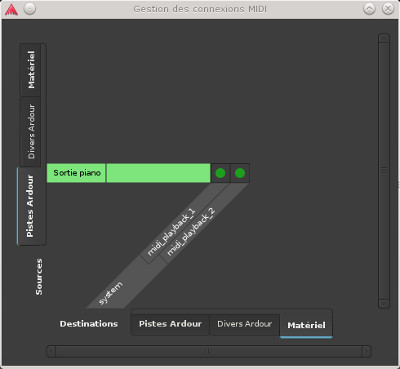Click the horizontal scrollbar right arrow
This screenshot has height=369, width=400.
(366, 351)
